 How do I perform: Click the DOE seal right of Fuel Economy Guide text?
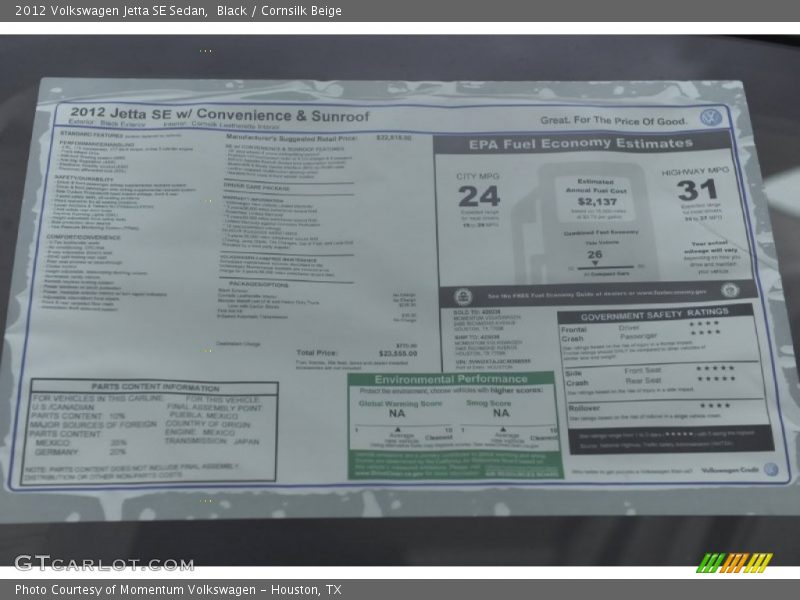coord(730,290)
